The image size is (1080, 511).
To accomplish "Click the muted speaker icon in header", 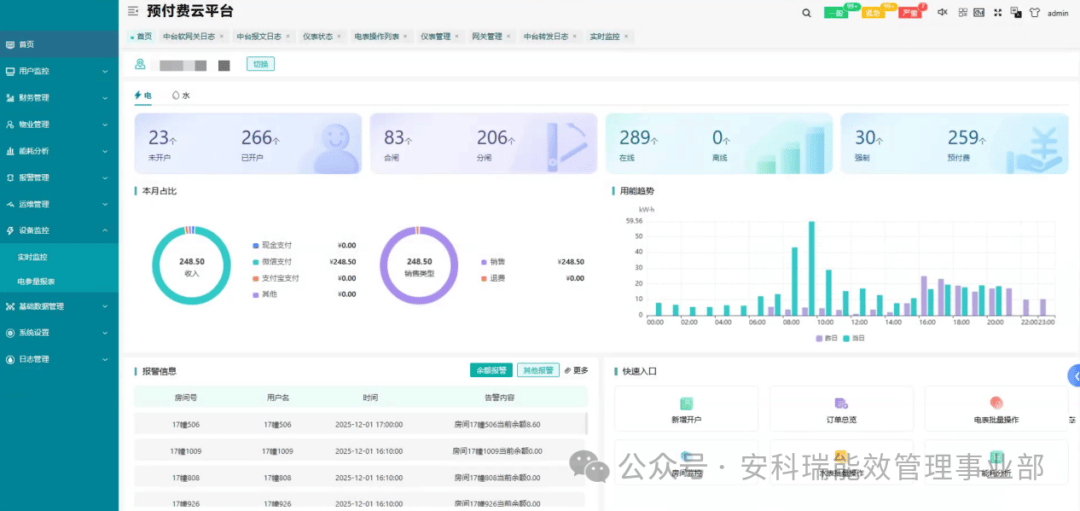I will 942,13.
